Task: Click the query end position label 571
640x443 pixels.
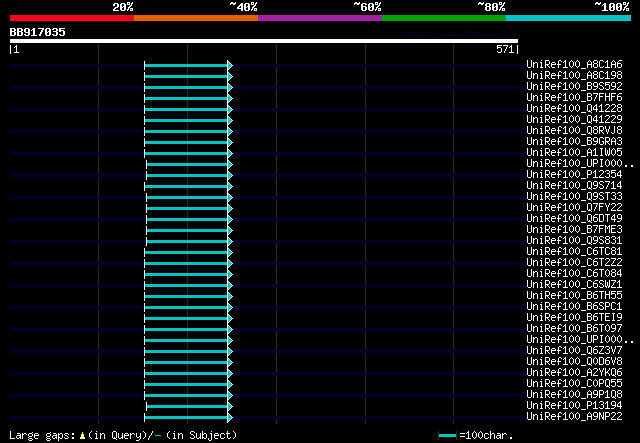Action: (x=505, y=49)
